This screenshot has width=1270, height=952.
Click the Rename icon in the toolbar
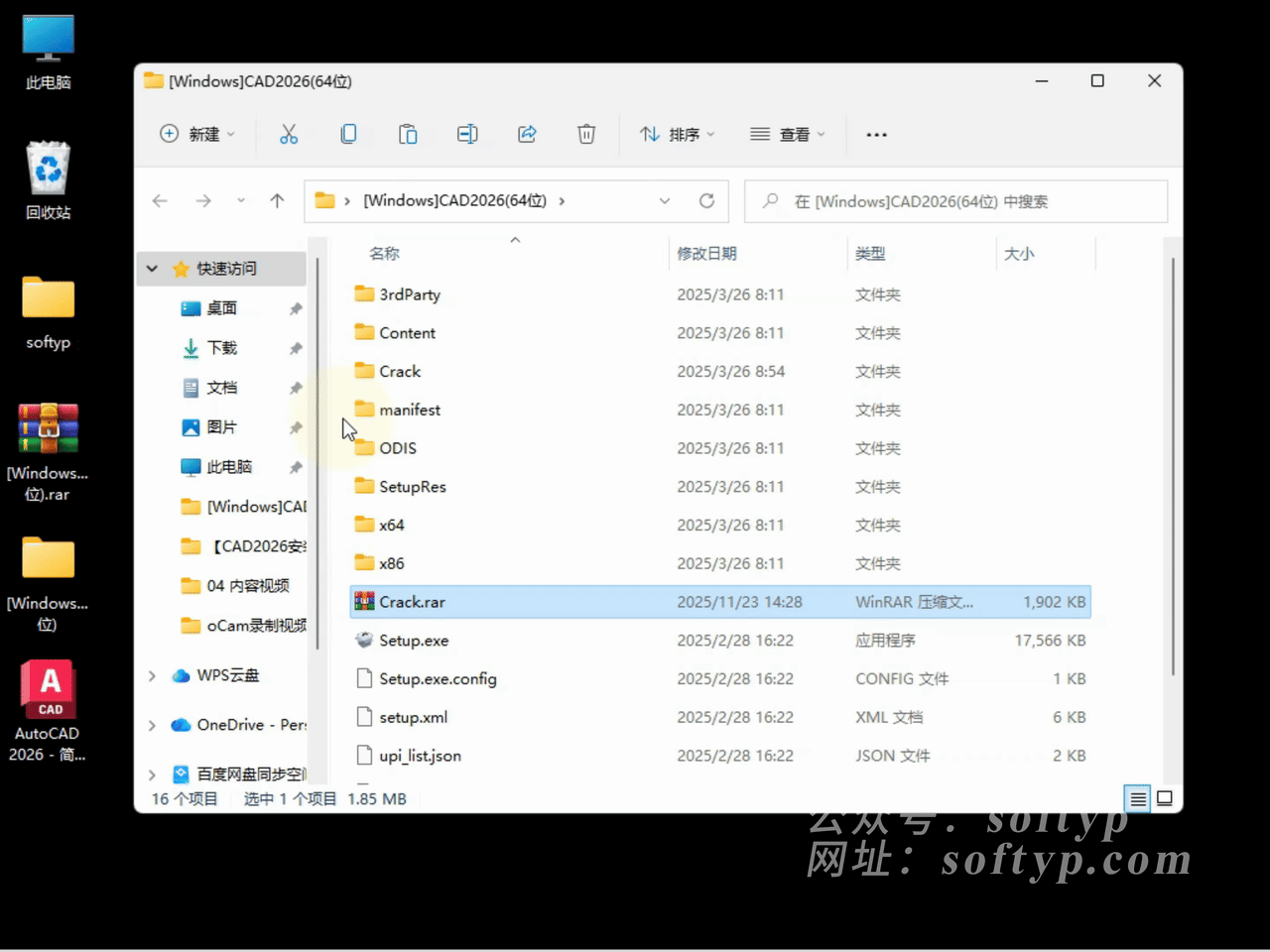pyautogui.click(x=467, y=134)
